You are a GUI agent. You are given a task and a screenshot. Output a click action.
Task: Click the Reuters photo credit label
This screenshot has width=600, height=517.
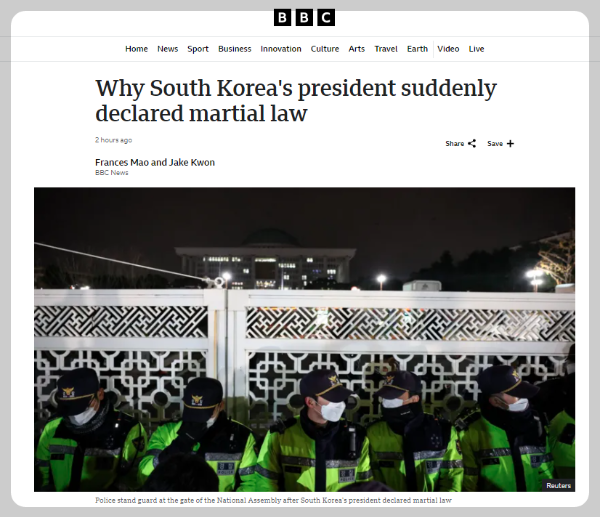coord(558,485)
